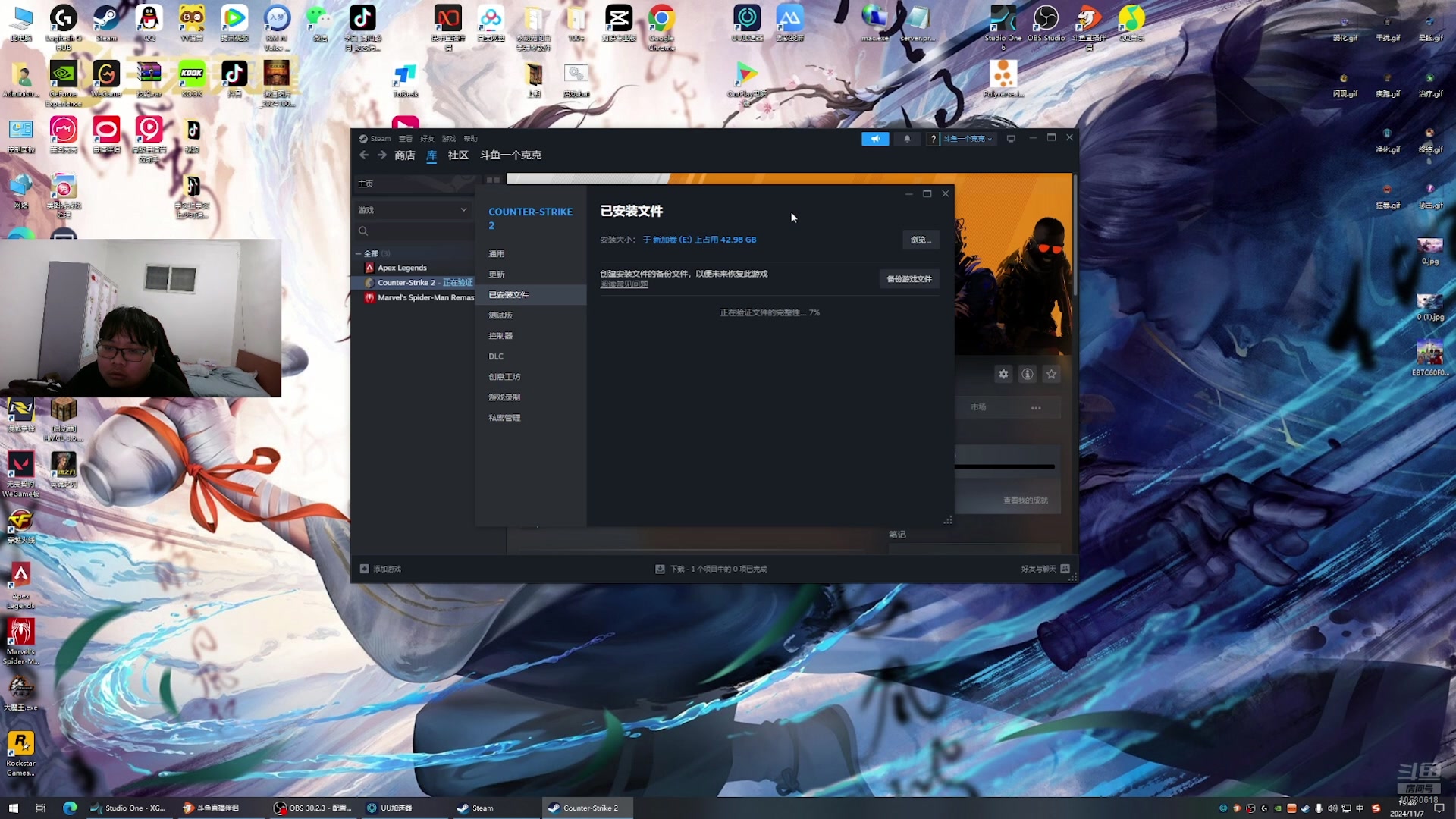Open the downloads status at bottom
The image size is (1456, 819).
tap(711, 569)
